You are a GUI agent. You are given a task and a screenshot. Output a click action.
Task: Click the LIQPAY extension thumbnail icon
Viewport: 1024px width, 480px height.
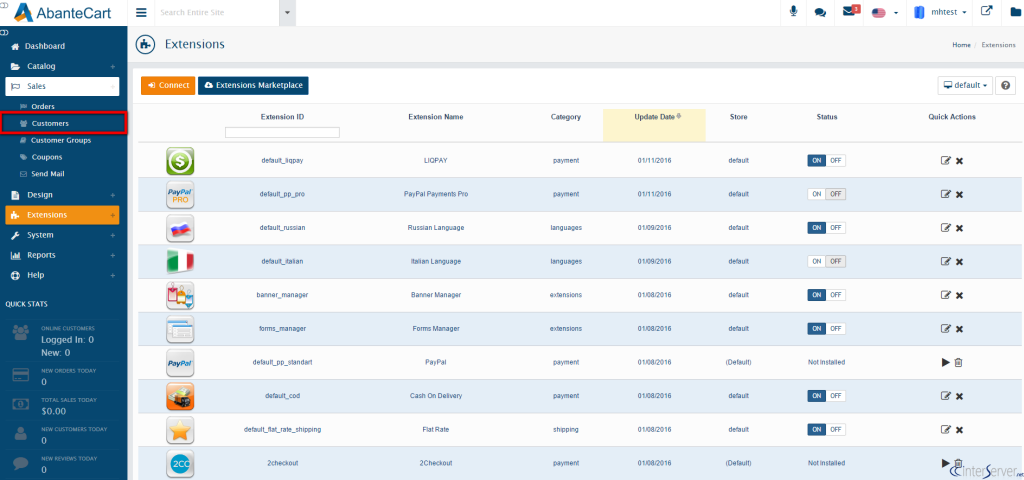[180, 161]
